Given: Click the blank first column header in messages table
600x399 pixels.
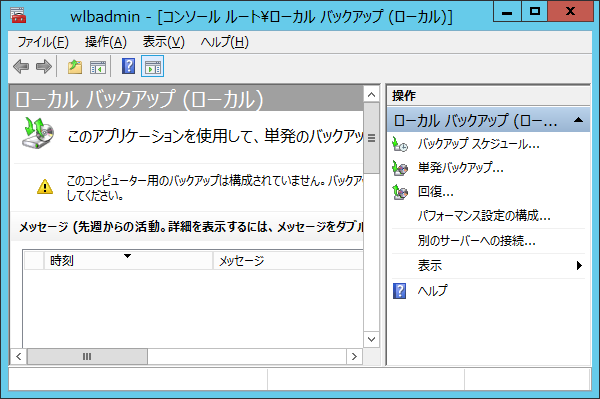Looking at the screenshot, I should (34, 261).
